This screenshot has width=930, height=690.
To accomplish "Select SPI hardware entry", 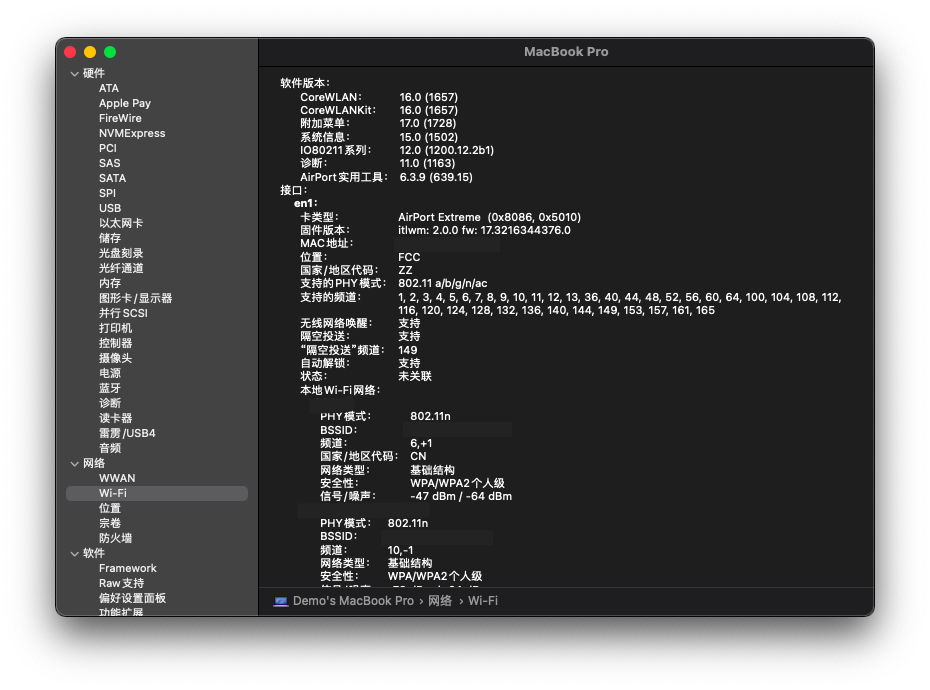I will point(107,193).
